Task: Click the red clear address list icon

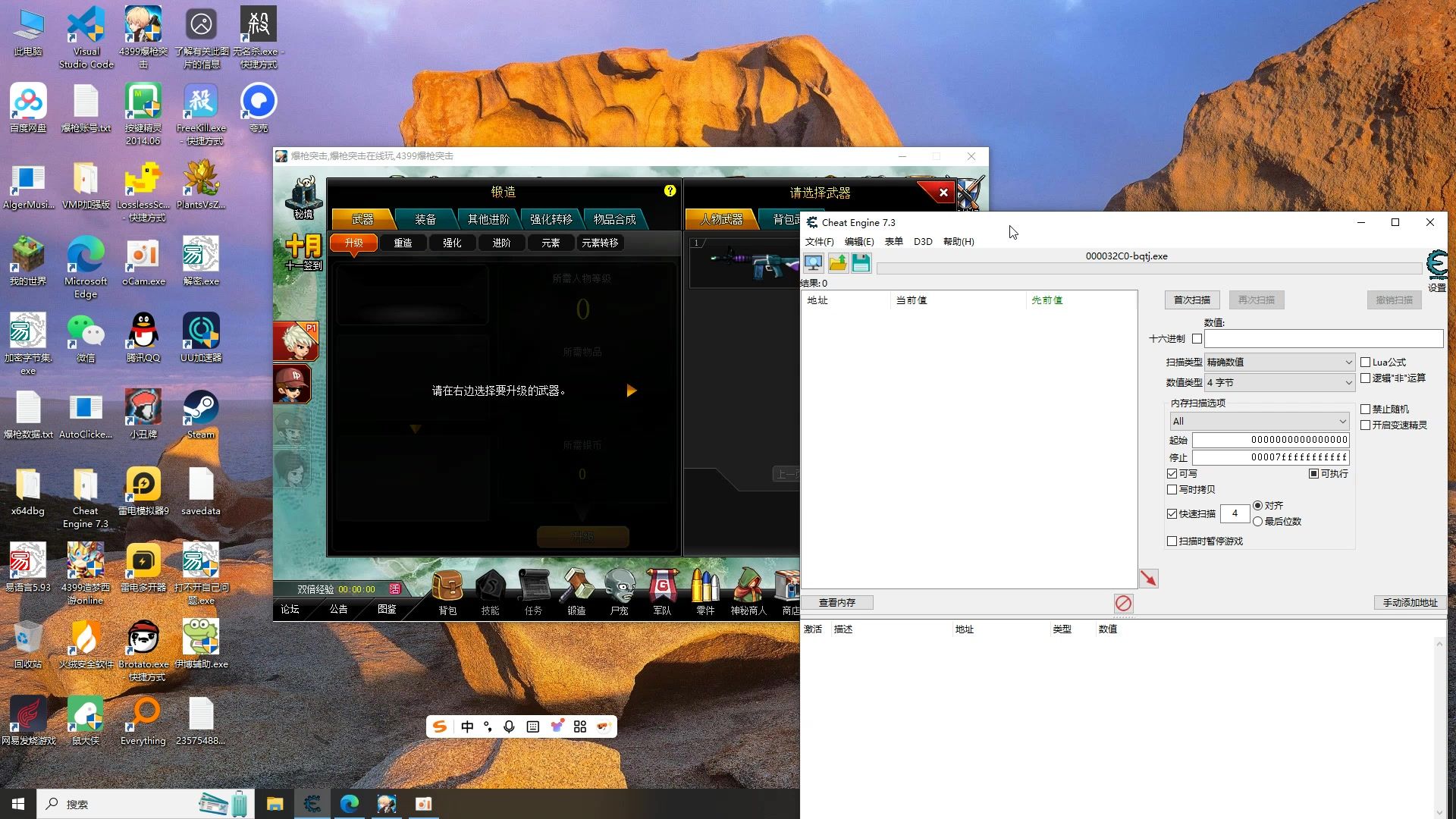Action: 1123,603
